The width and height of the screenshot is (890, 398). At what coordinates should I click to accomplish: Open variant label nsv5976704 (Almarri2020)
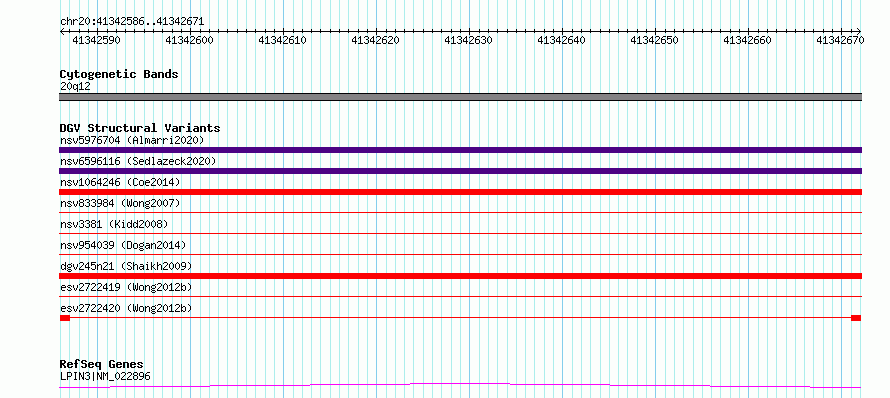132,140
